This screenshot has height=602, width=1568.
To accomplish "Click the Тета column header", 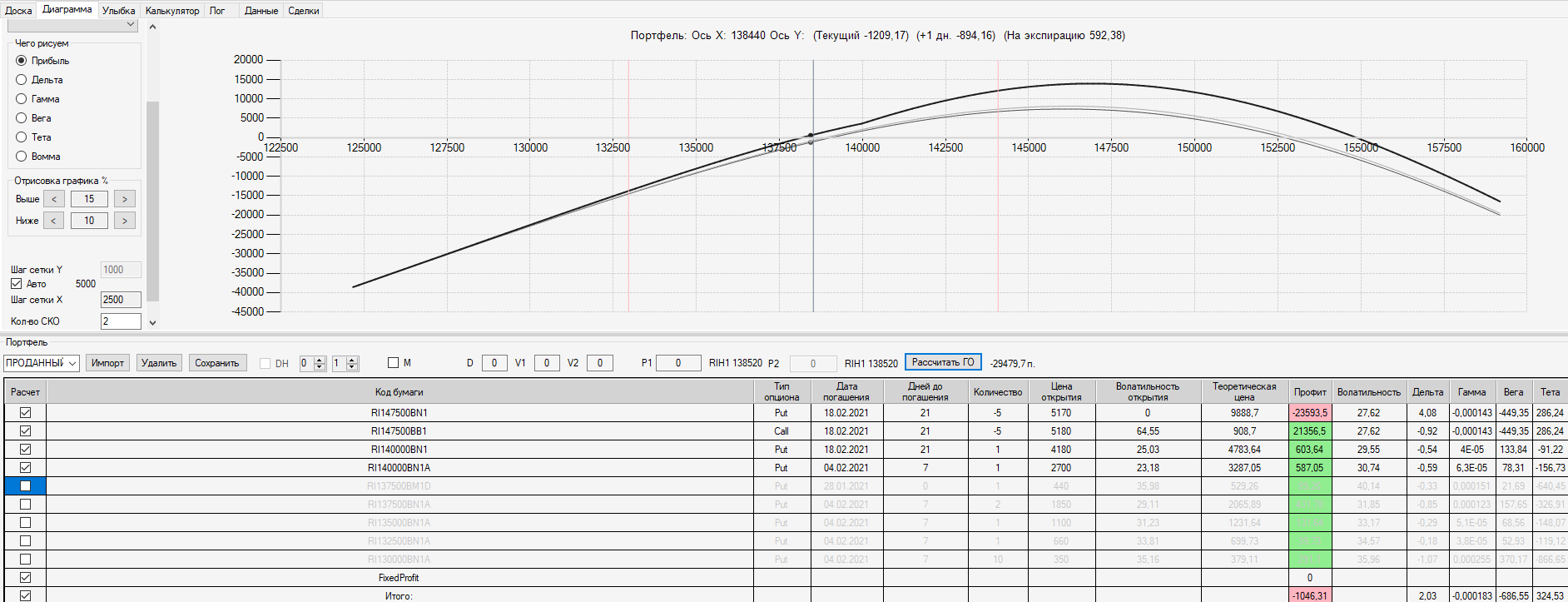I will coord(1550,391).
